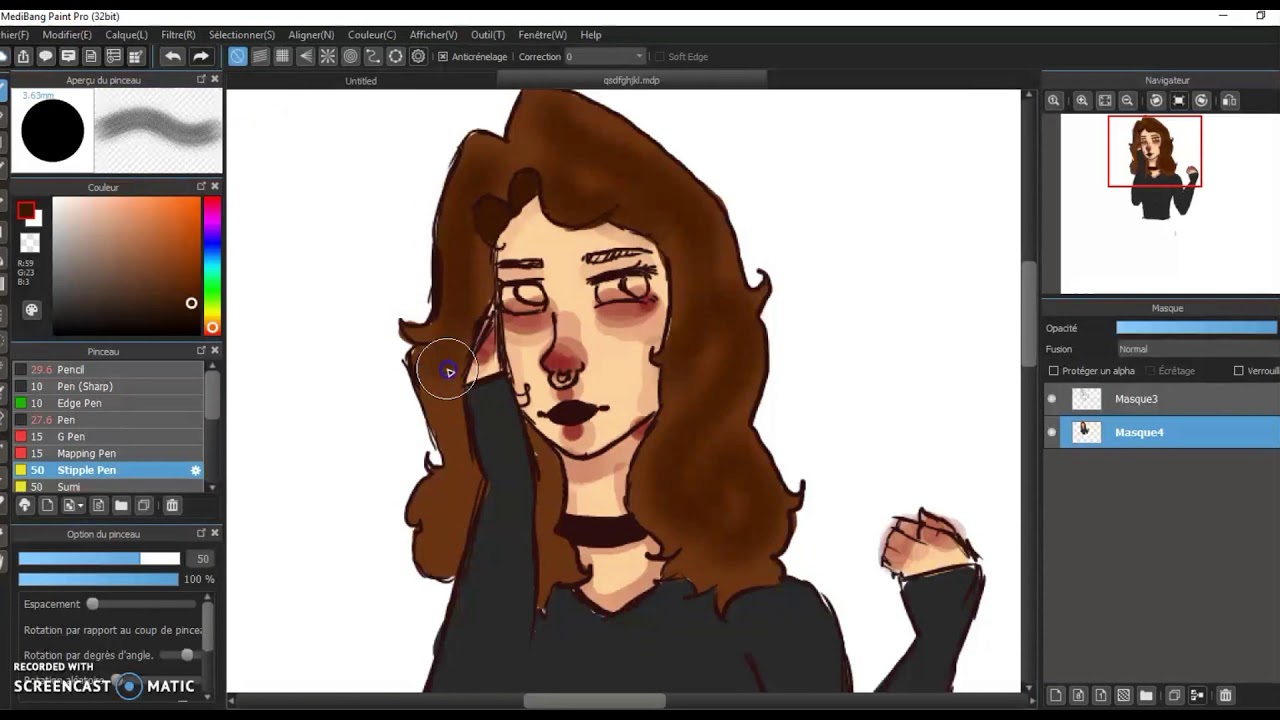Undock the Pinceau panel
1280x720 pixels.
(x=201, y=351)
